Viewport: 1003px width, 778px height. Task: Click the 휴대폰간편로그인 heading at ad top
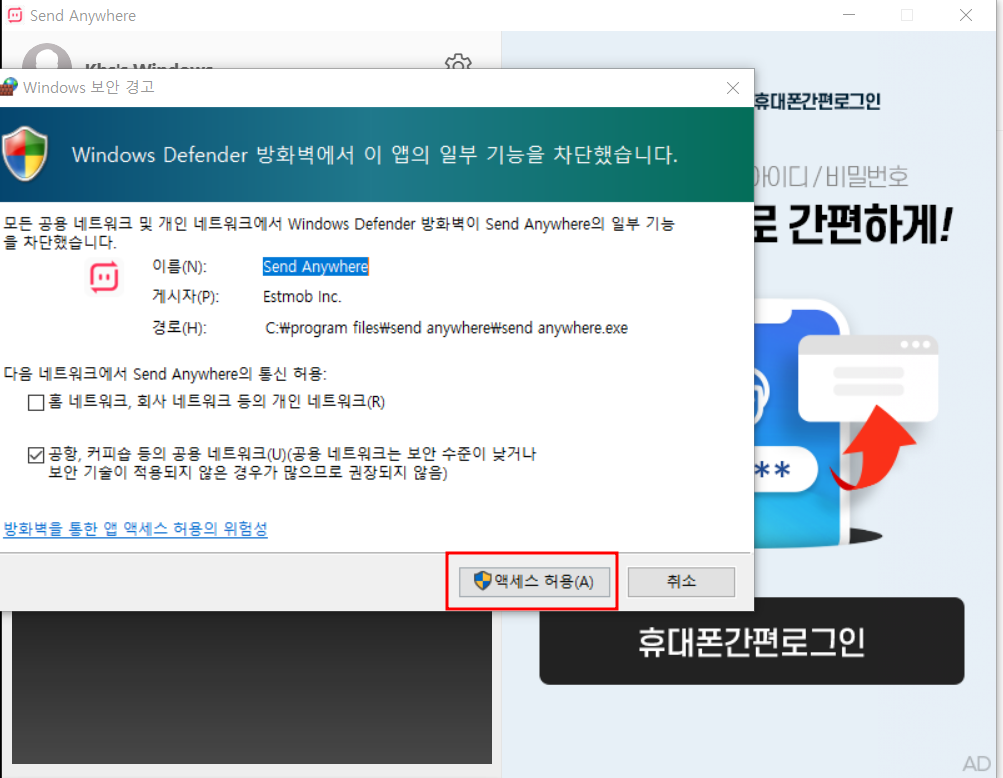tap(817, 101)
